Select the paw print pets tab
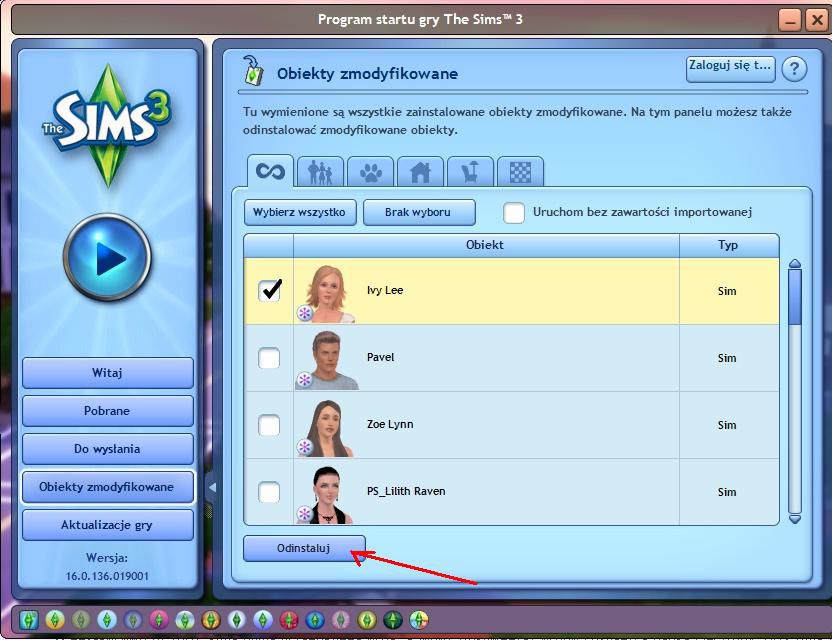832x640 pixels. [x=371, y=172]
